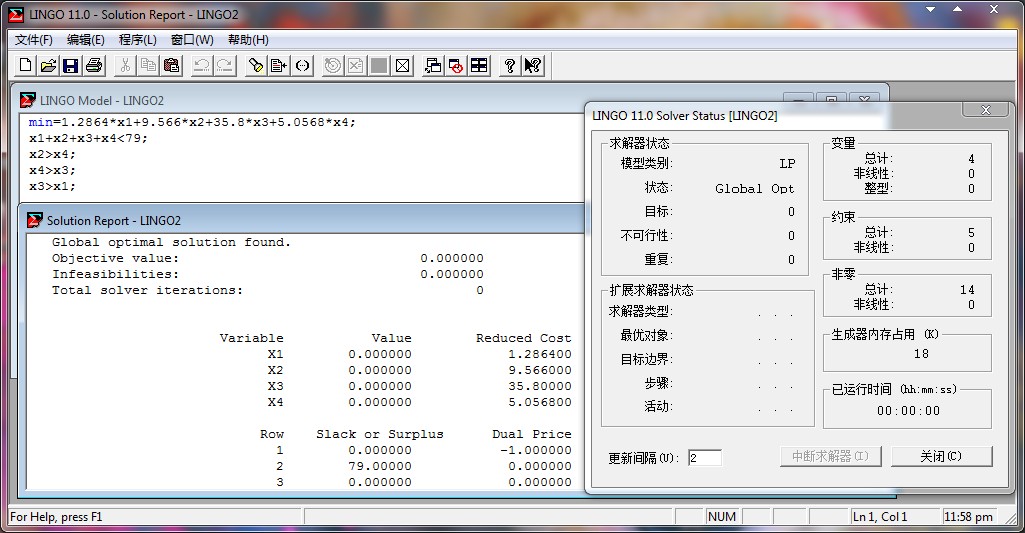
Task: Open the 文件(F) menu
Action: (33, 40)
